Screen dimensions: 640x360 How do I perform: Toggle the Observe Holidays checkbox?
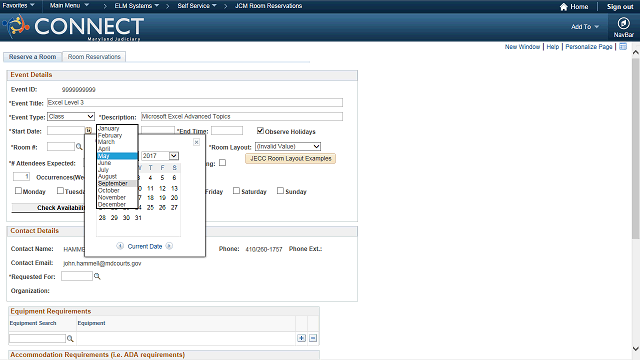(260, 131)
